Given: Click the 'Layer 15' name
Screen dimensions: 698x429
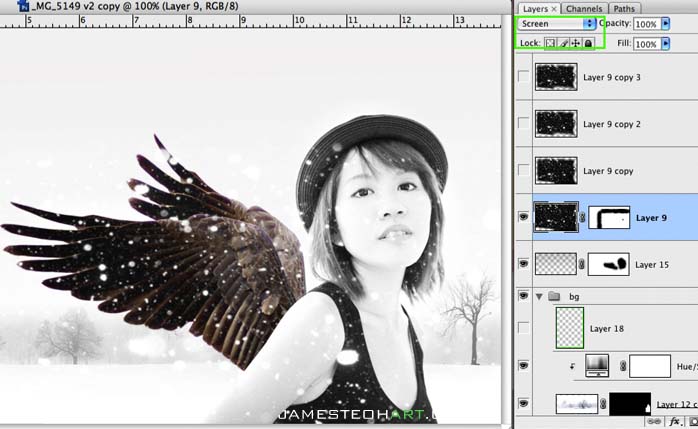Looking at the screenshot, I should click(x=652, y=265).
